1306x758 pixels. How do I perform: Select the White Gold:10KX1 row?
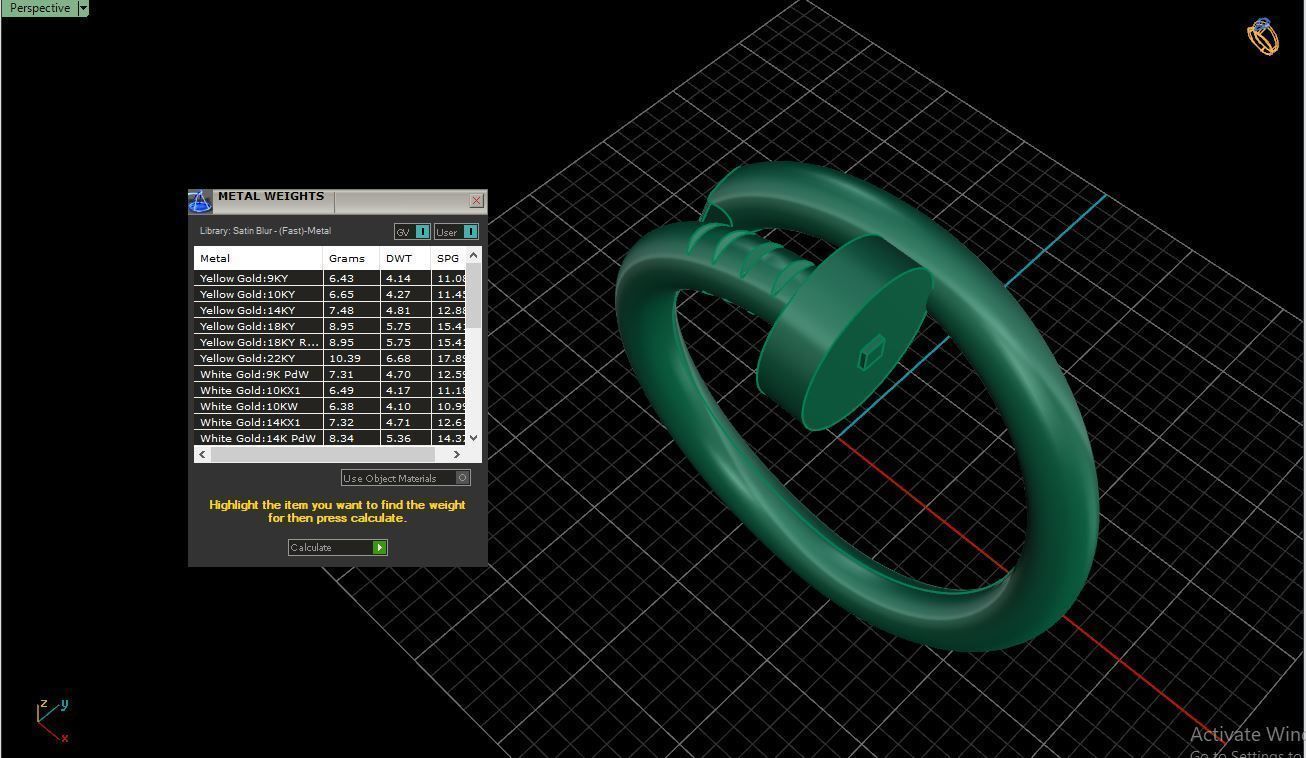click(330, 390)
